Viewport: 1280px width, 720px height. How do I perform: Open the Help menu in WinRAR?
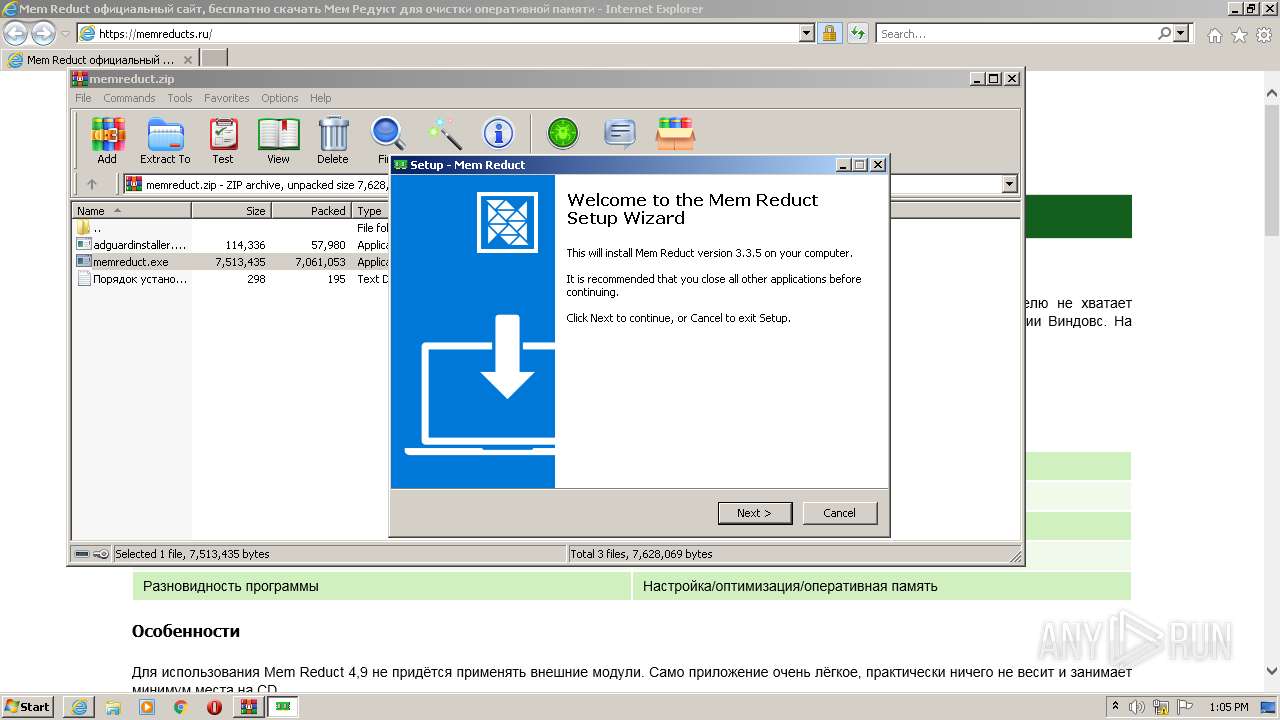(x=320, y=98)
